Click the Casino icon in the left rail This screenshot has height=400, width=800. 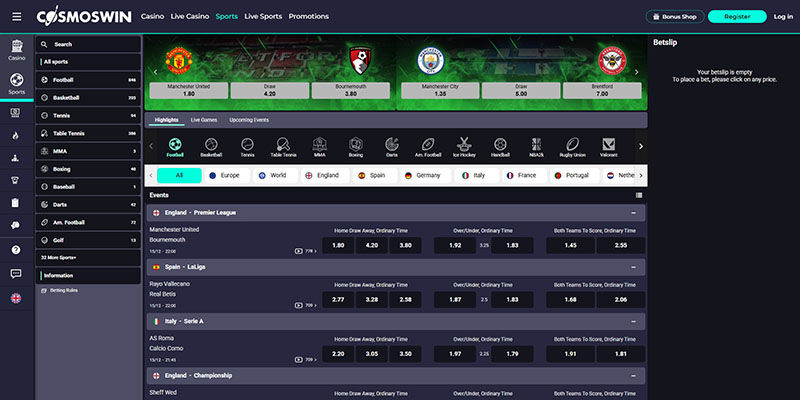click(x=17, y=50)
